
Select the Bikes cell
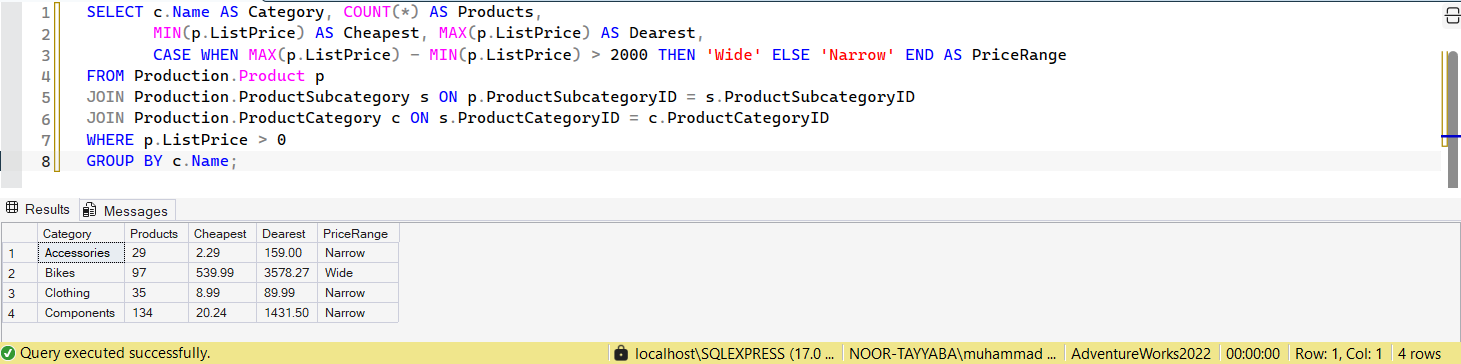[x=82, y=273]
